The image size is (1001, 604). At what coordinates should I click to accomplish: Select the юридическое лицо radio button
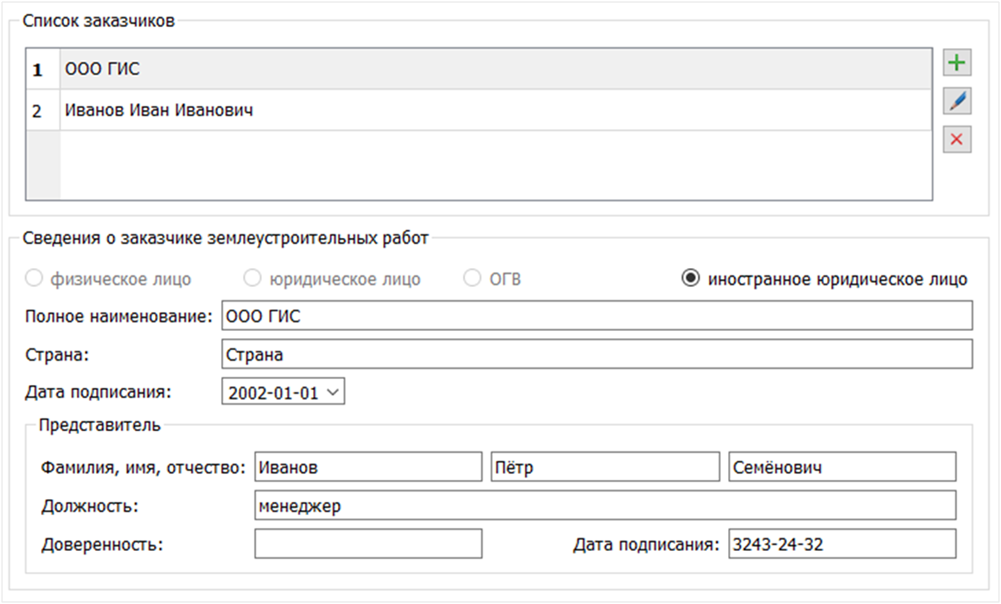(x=252, y=279)
